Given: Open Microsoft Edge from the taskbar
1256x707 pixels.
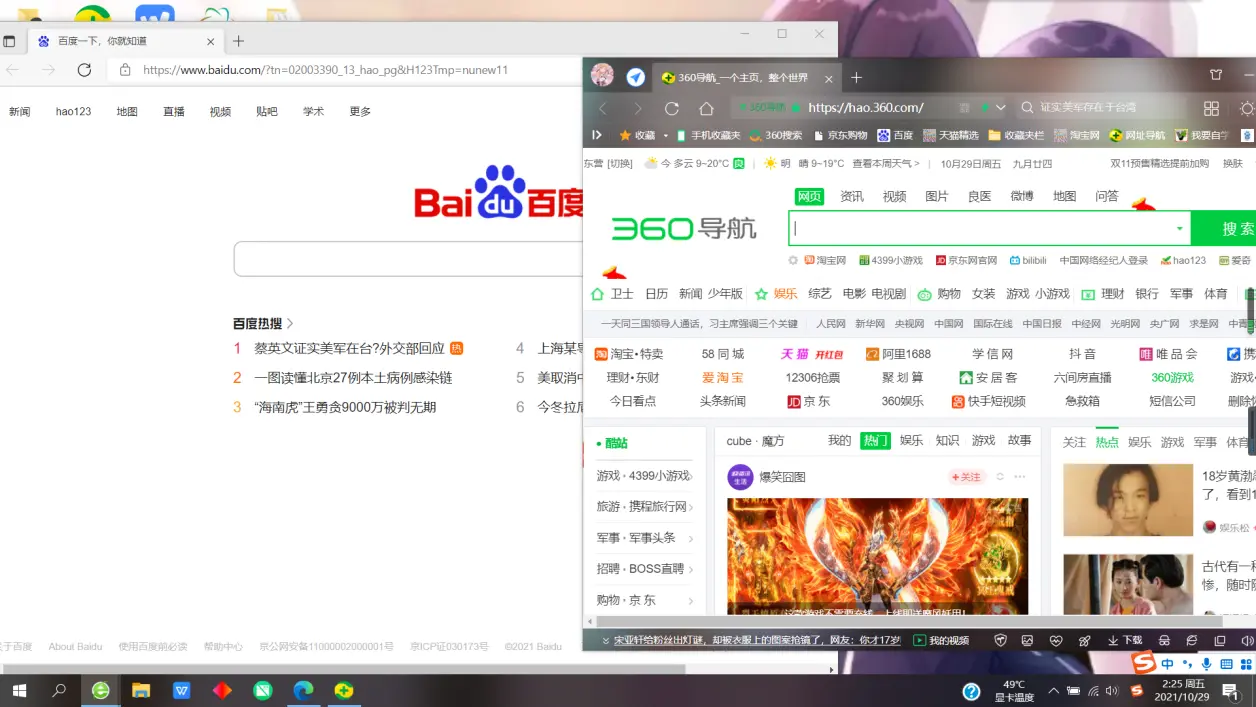Looking at the screenshot, I should point(303,690).
